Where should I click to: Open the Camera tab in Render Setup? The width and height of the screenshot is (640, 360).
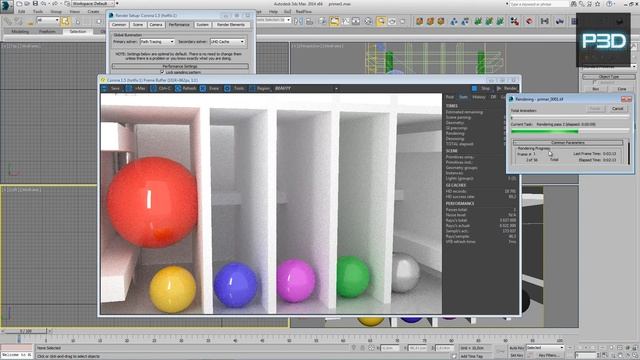click(x=156, y=25)
